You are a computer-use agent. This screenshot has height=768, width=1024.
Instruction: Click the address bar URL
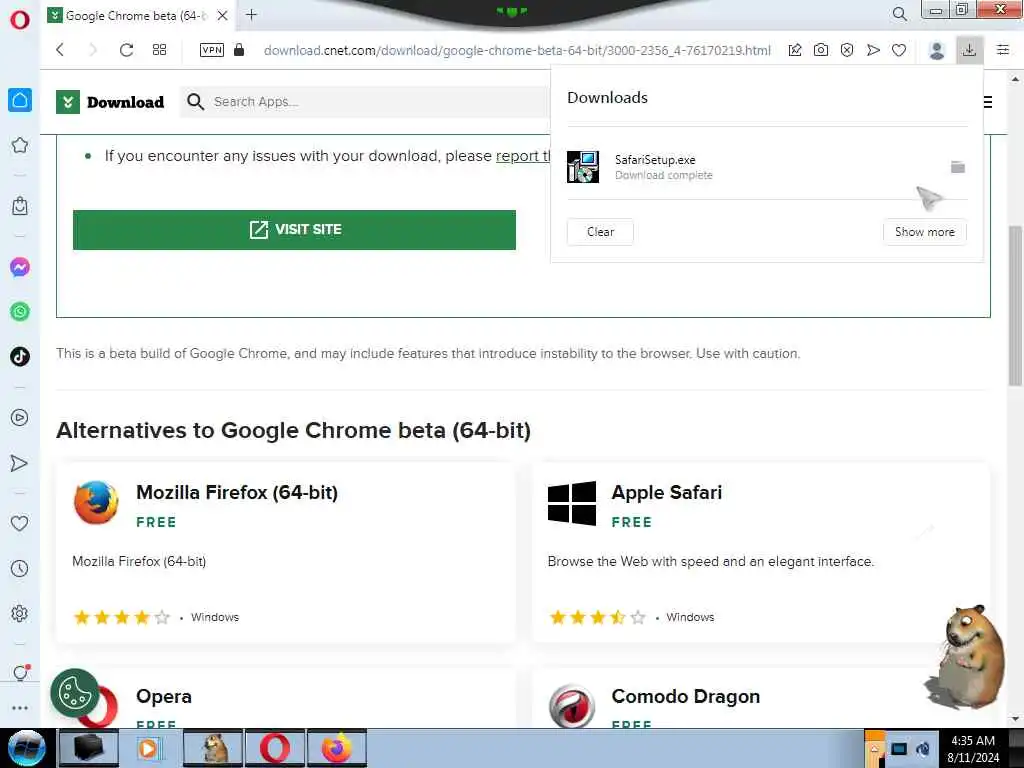(517, 50)
